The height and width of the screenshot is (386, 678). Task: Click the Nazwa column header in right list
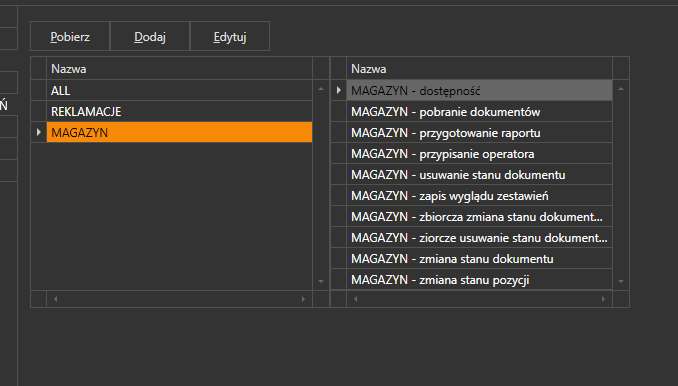[479, 68]
